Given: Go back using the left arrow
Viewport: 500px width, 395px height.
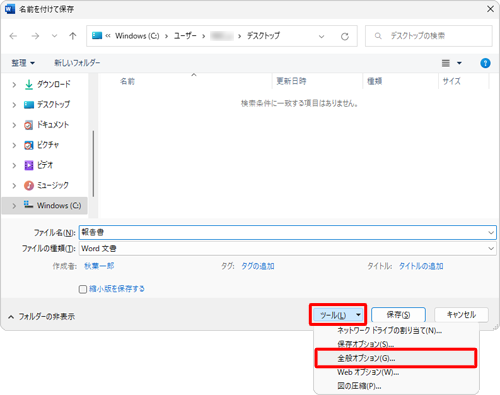Looking at the screenshot, I should [x=13, y=36].
